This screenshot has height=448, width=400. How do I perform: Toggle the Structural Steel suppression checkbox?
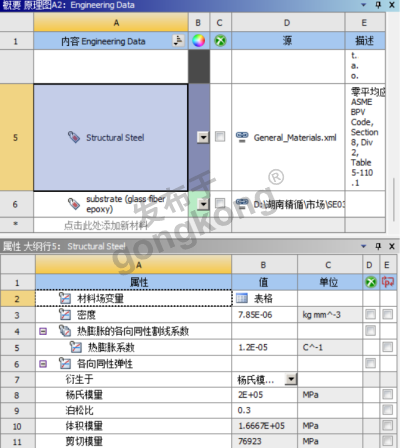pyautogui.click(x=220, y=136)
